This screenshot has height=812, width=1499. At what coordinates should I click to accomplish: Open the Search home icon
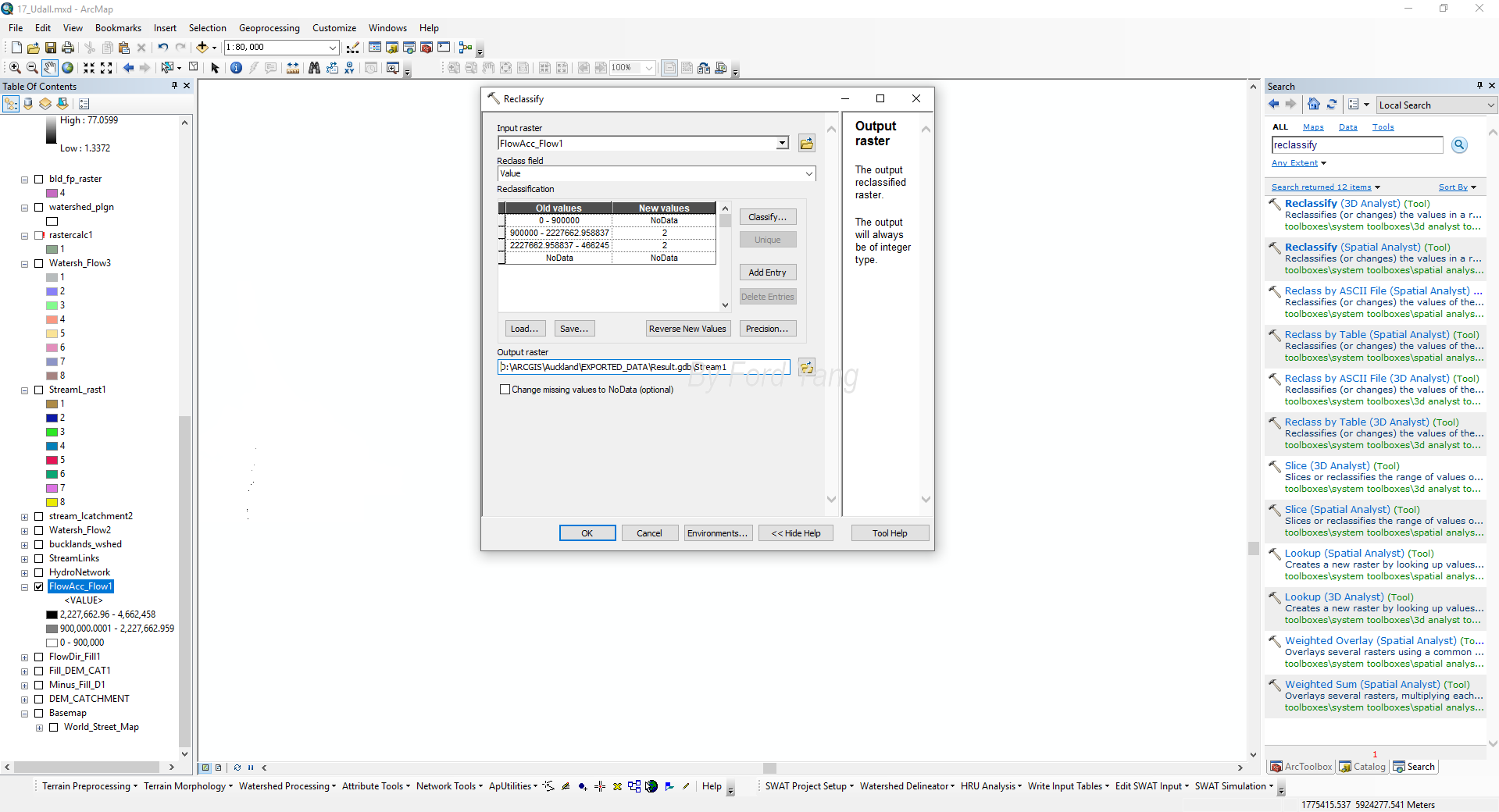pyautogui.click(x=1314, y=105)
